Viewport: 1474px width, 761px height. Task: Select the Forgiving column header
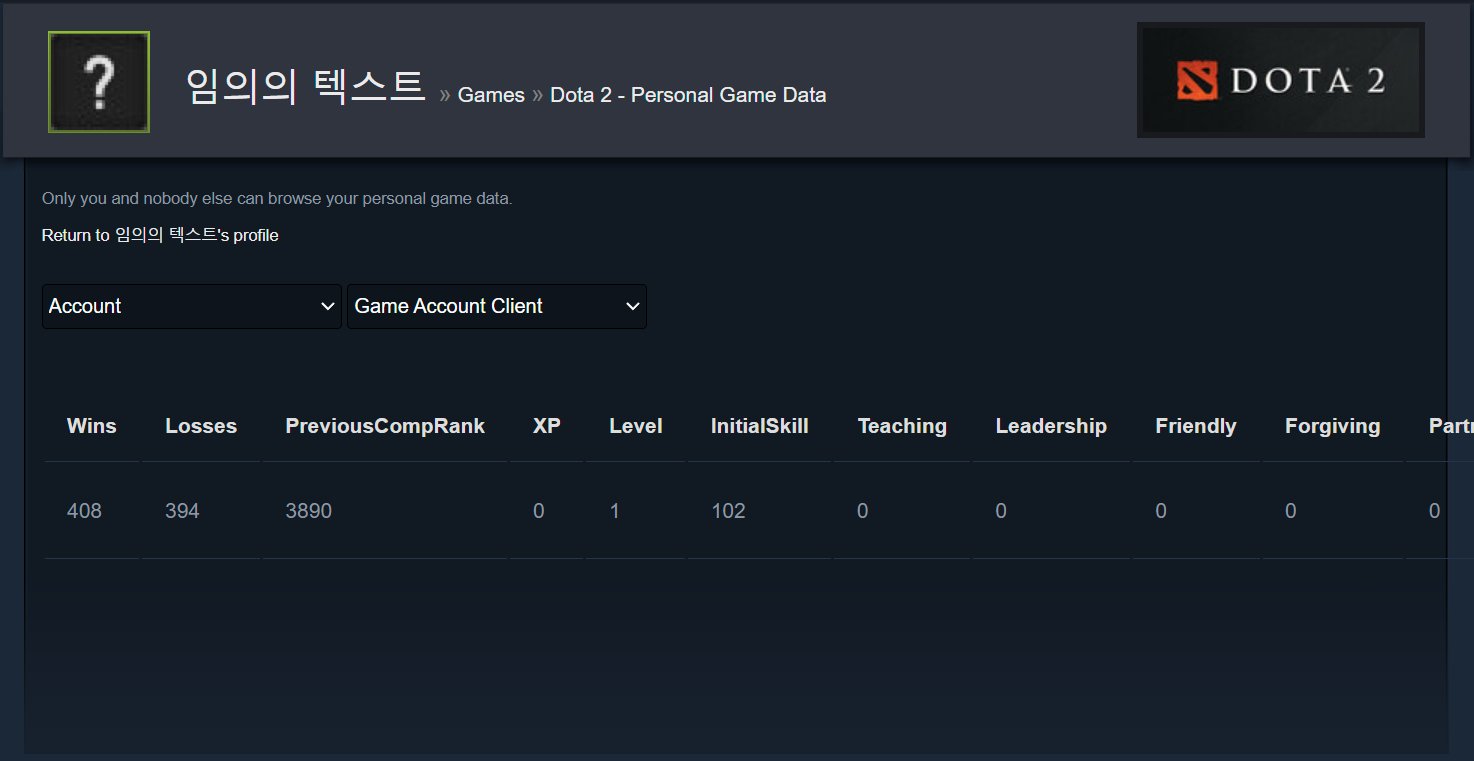(x=1333, y=426)
